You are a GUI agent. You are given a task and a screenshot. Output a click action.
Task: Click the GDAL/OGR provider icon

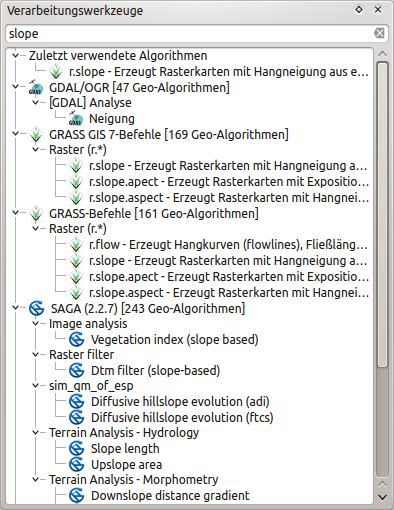(36, 88)
